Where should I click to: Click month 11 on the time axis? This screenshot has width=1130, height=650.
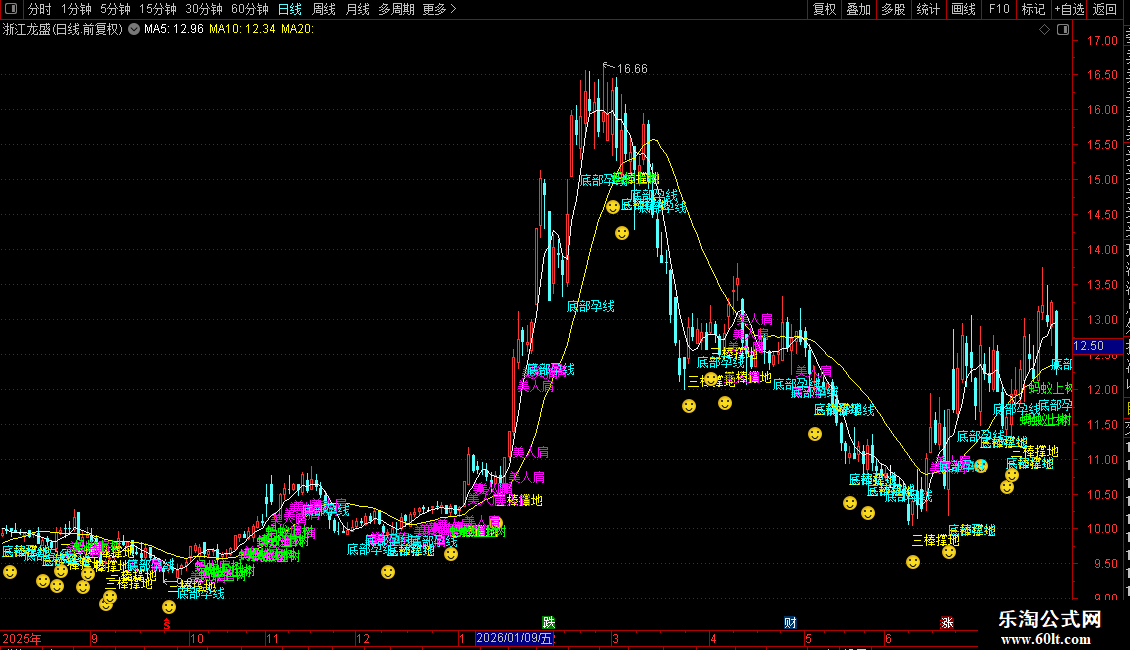pos(272,638)
